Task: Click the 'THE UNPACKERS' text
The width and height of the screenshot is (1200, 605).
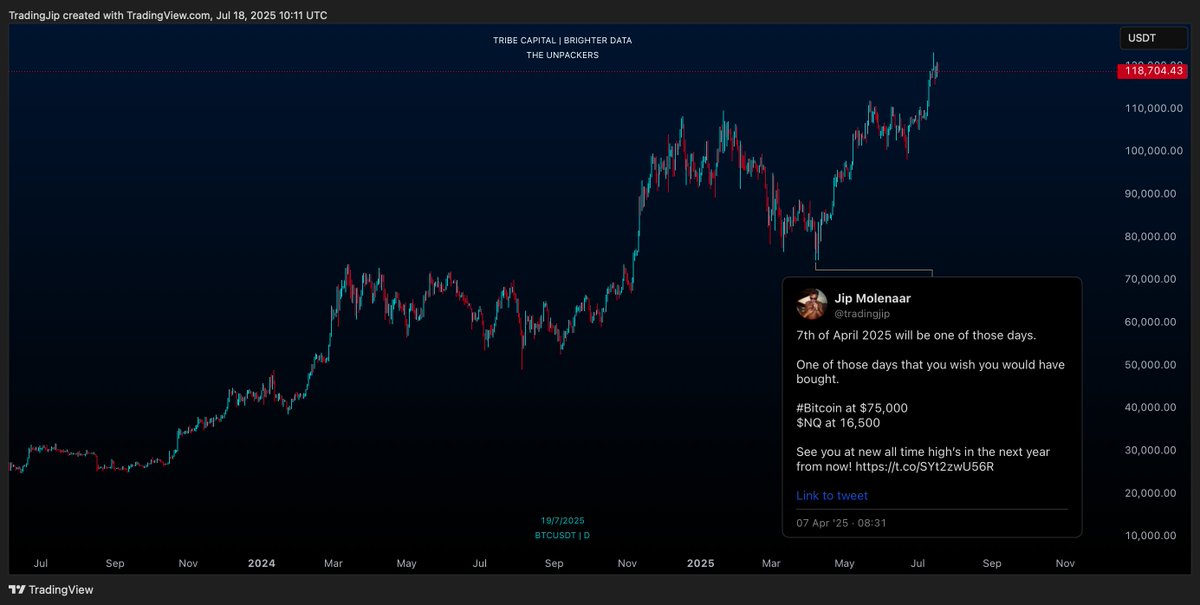Action: click(x=562, y=55)
